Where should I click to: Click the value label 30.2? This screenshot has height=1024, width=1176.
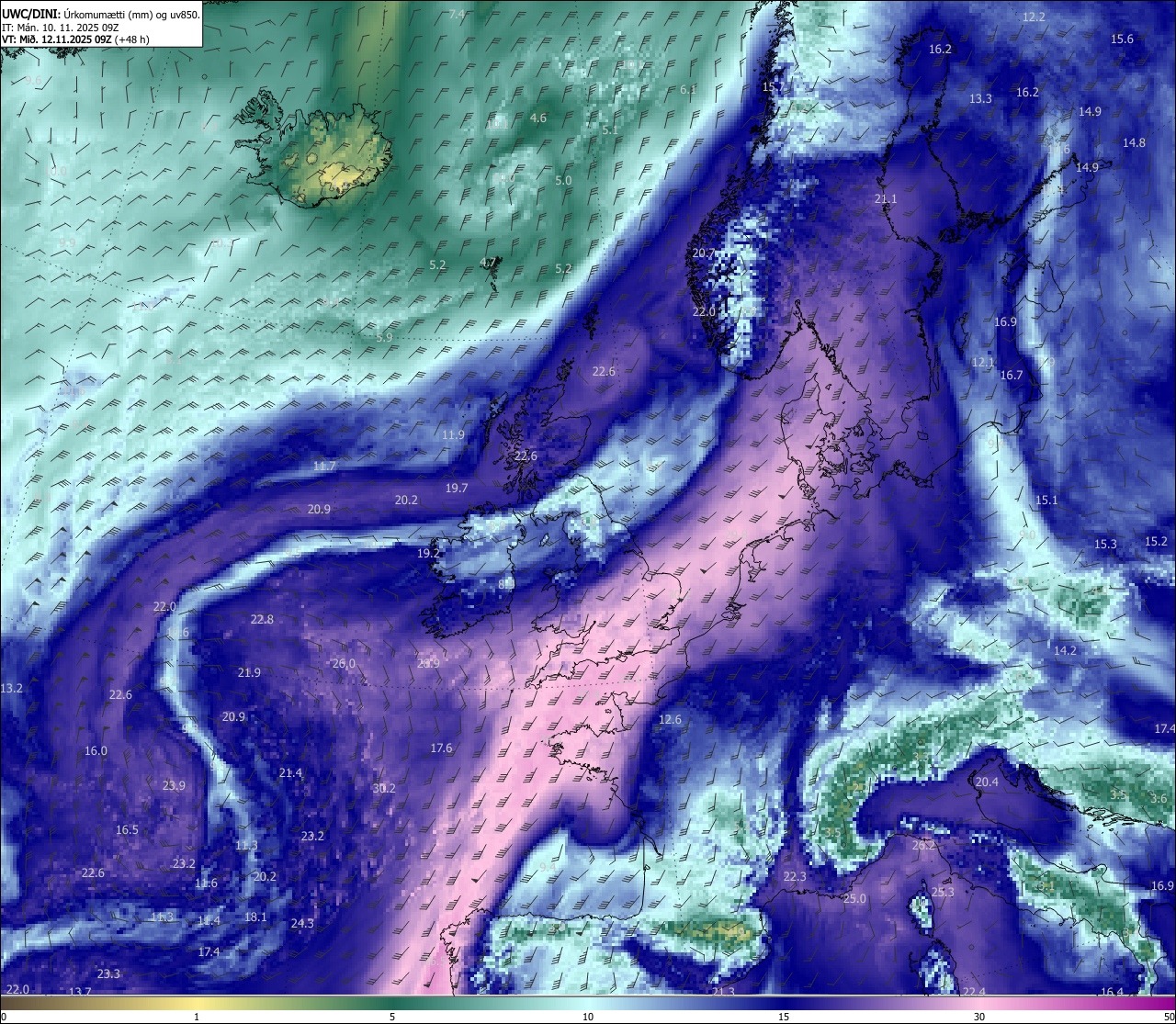point(384,788)
